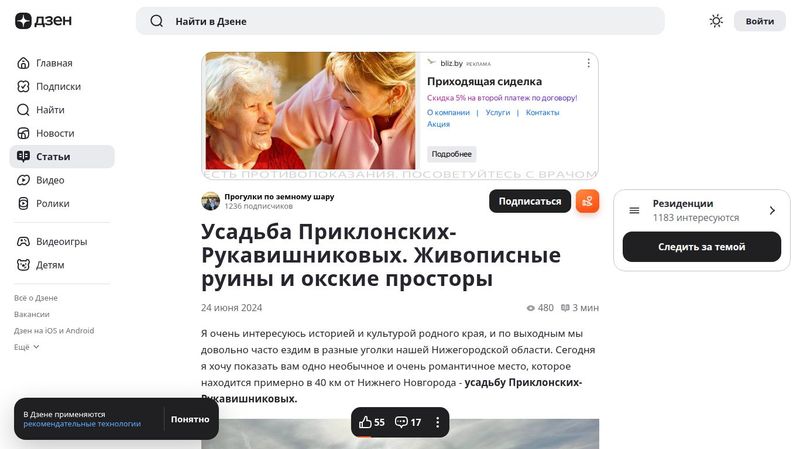Open the Резиденции topic chevron arrow

coord(772,210)
